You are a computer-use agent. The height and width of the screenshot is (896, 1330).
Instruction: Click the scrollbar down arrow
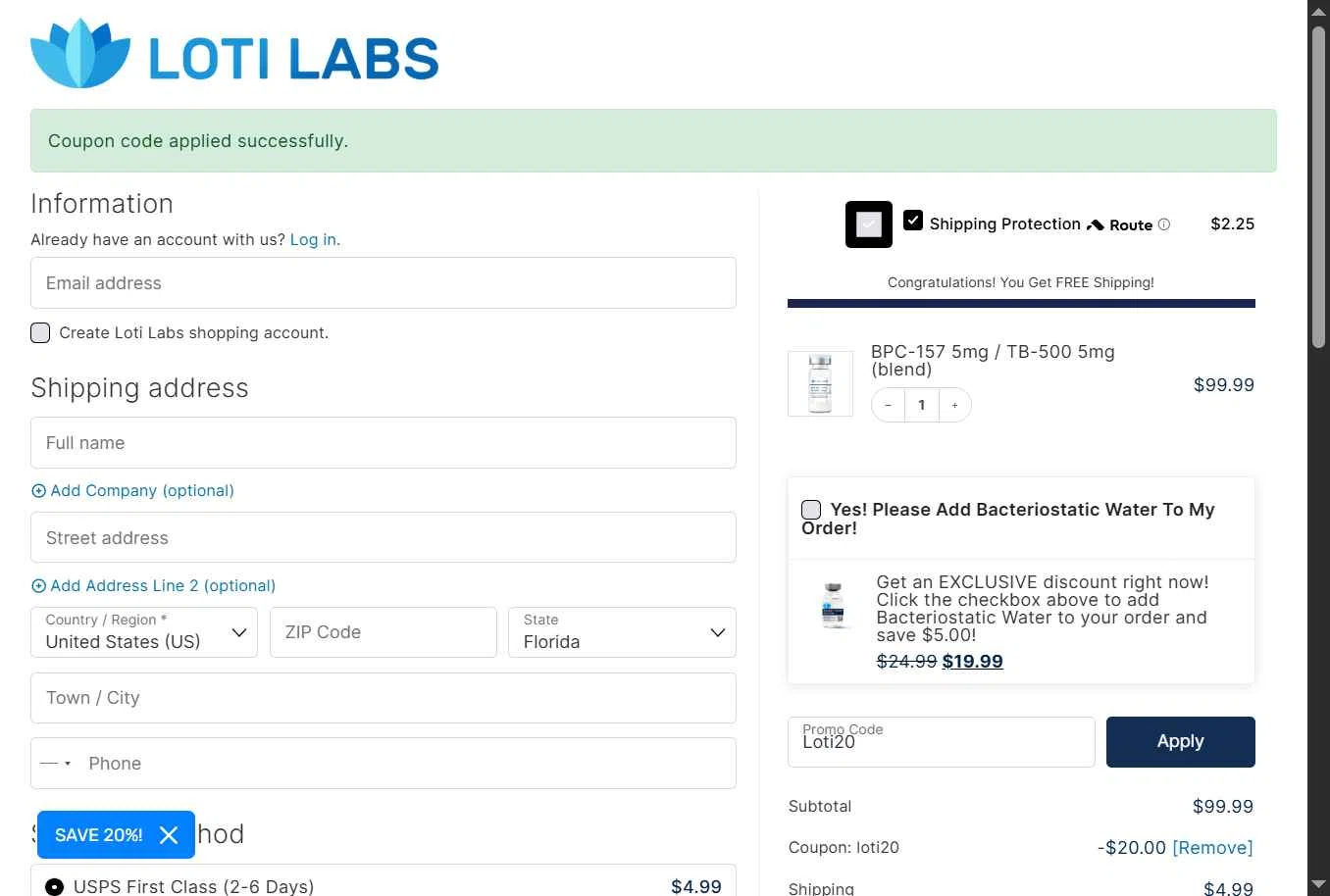pyautogui.click(x=1319, y=886)
